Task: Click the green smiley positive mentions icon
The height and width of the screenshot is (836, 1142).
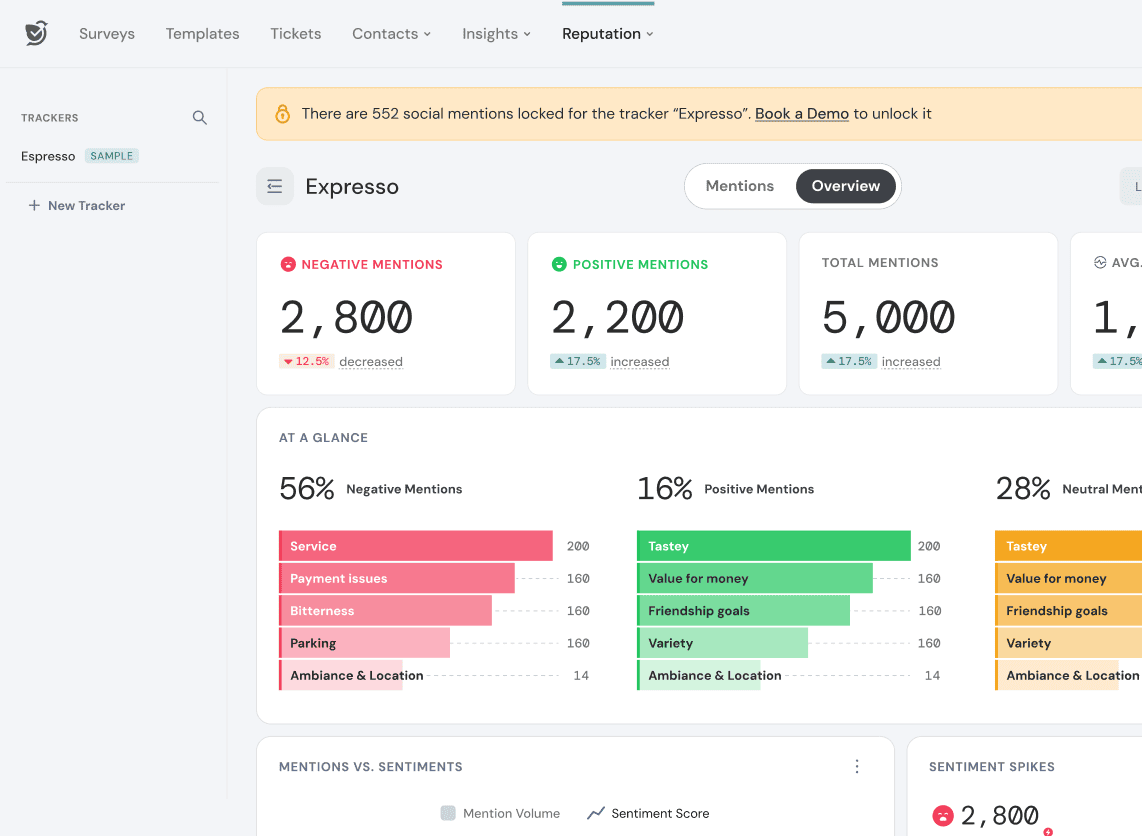Action: (559, 264)
